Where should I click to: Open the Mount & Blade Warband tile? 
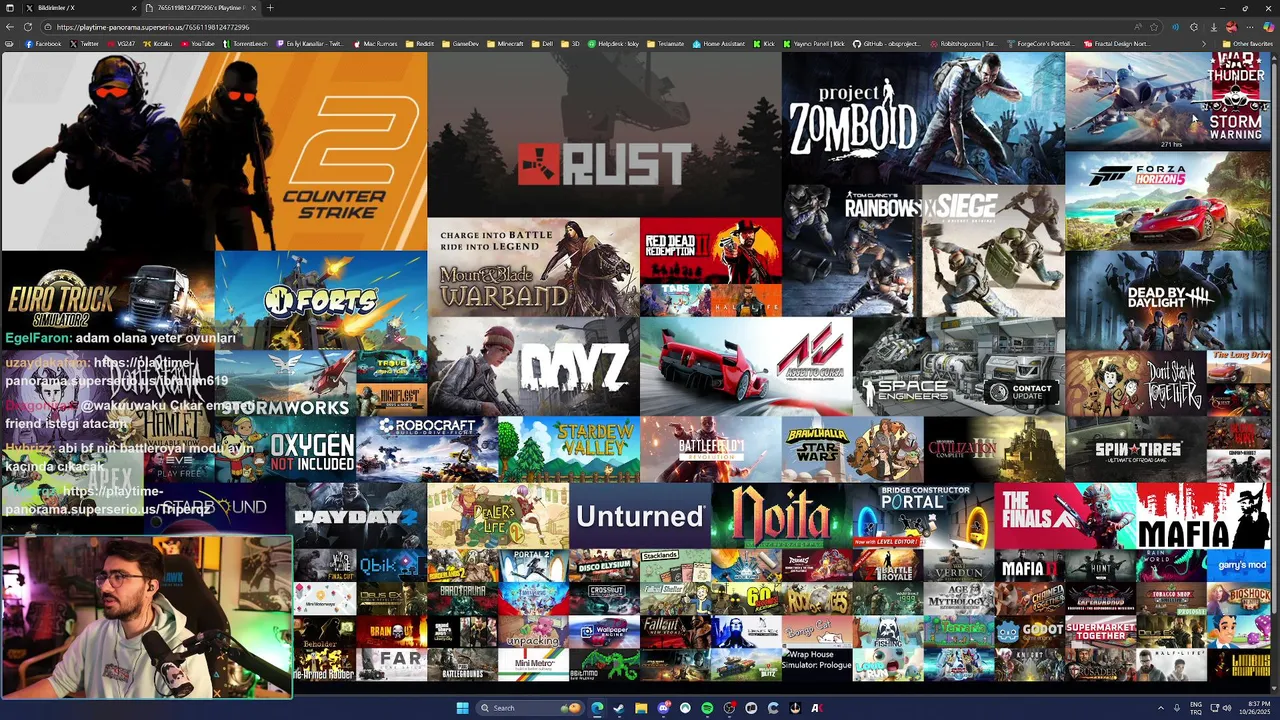(533, 267)
